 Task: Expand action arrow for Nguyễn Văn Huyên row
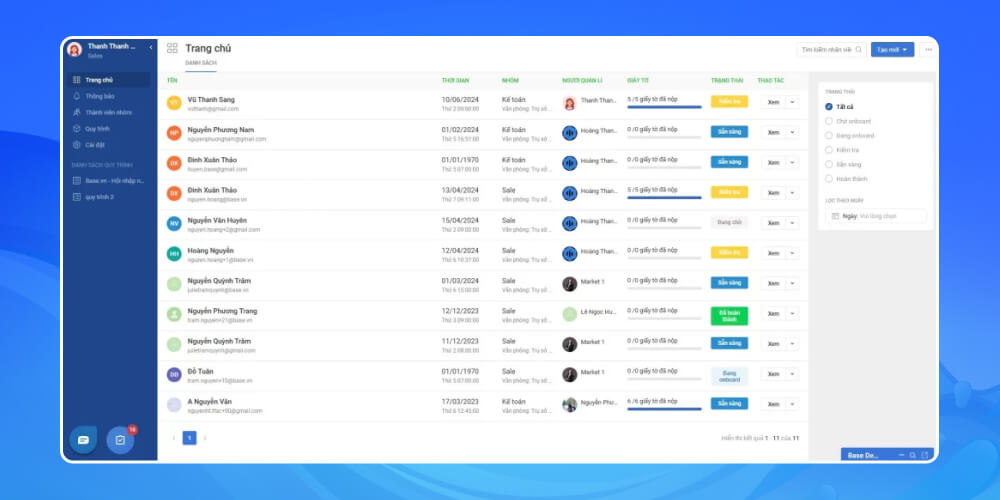coord(792,223)
